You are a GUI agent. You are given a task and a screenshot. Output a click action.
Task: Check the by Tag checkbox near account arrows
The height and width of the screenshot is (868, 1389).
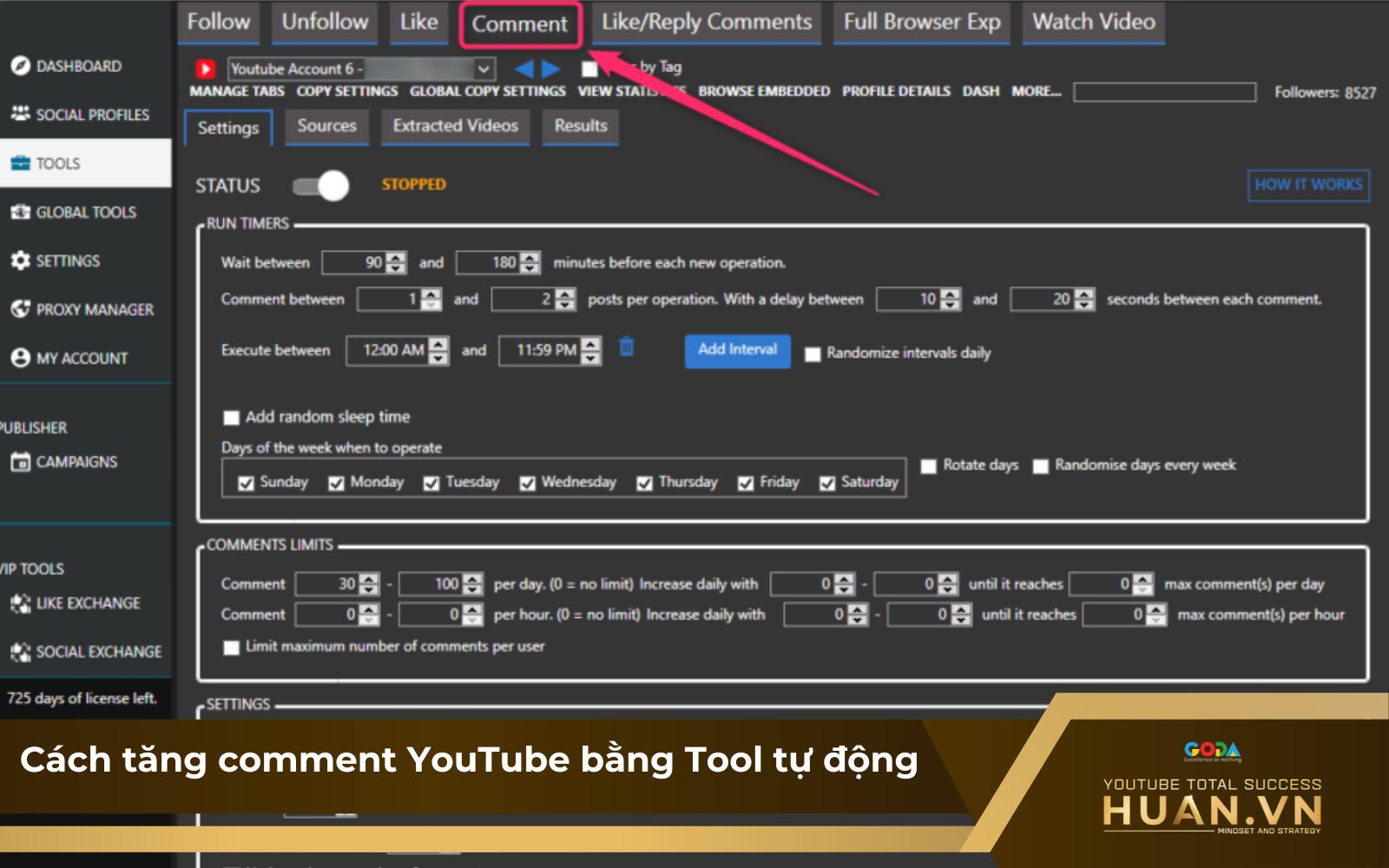point(589,69)
